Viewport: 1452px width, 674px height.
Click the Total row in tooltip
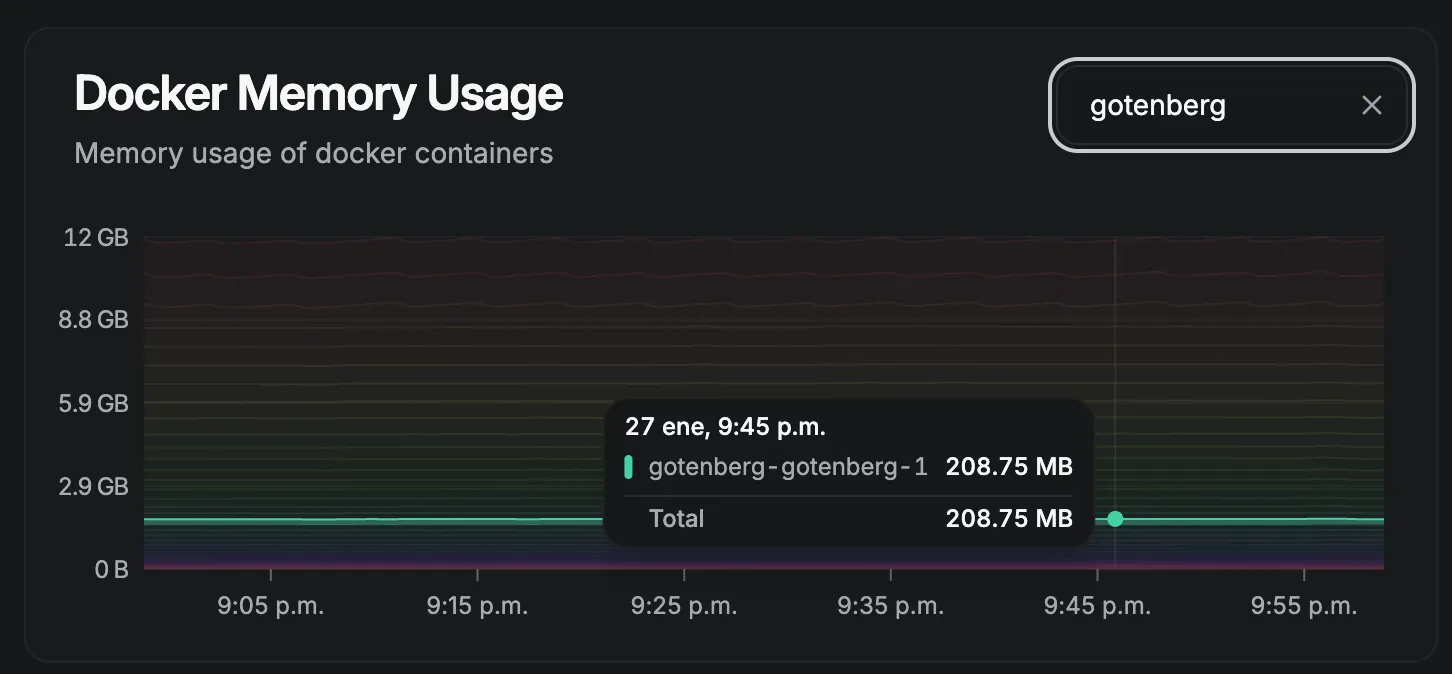coord(848,518)
